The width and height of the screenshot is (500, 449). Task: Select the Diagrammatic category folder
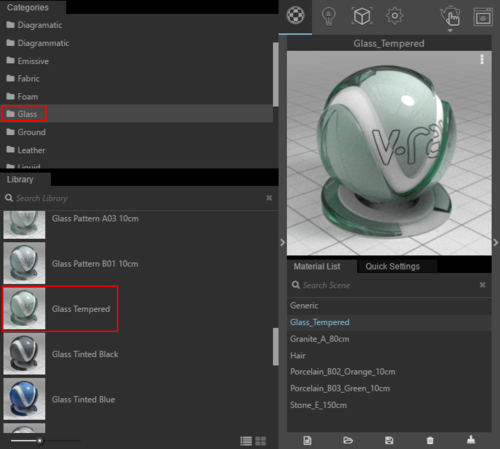tap(38, 43)
